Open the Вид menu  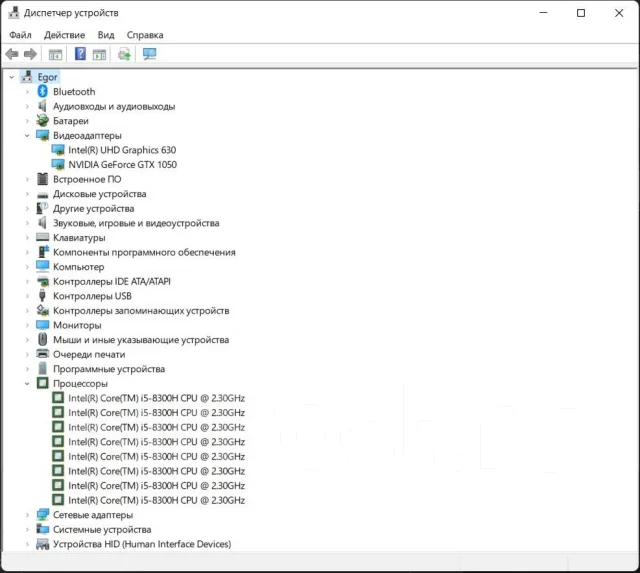point(106,35)
